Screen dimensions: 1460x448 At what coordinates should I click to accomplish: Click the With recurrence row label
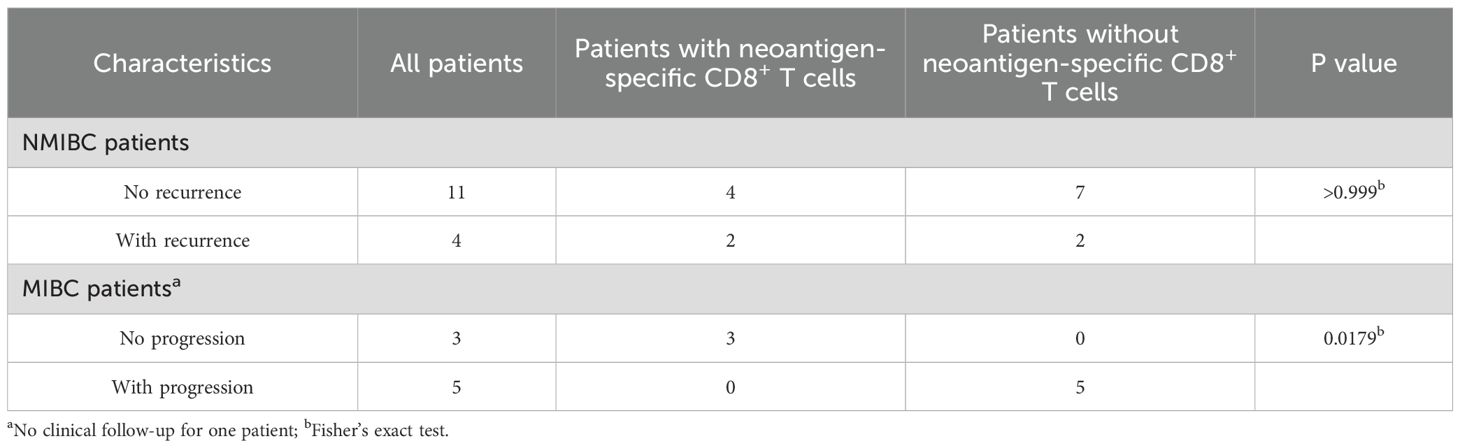tap(181, 240)
